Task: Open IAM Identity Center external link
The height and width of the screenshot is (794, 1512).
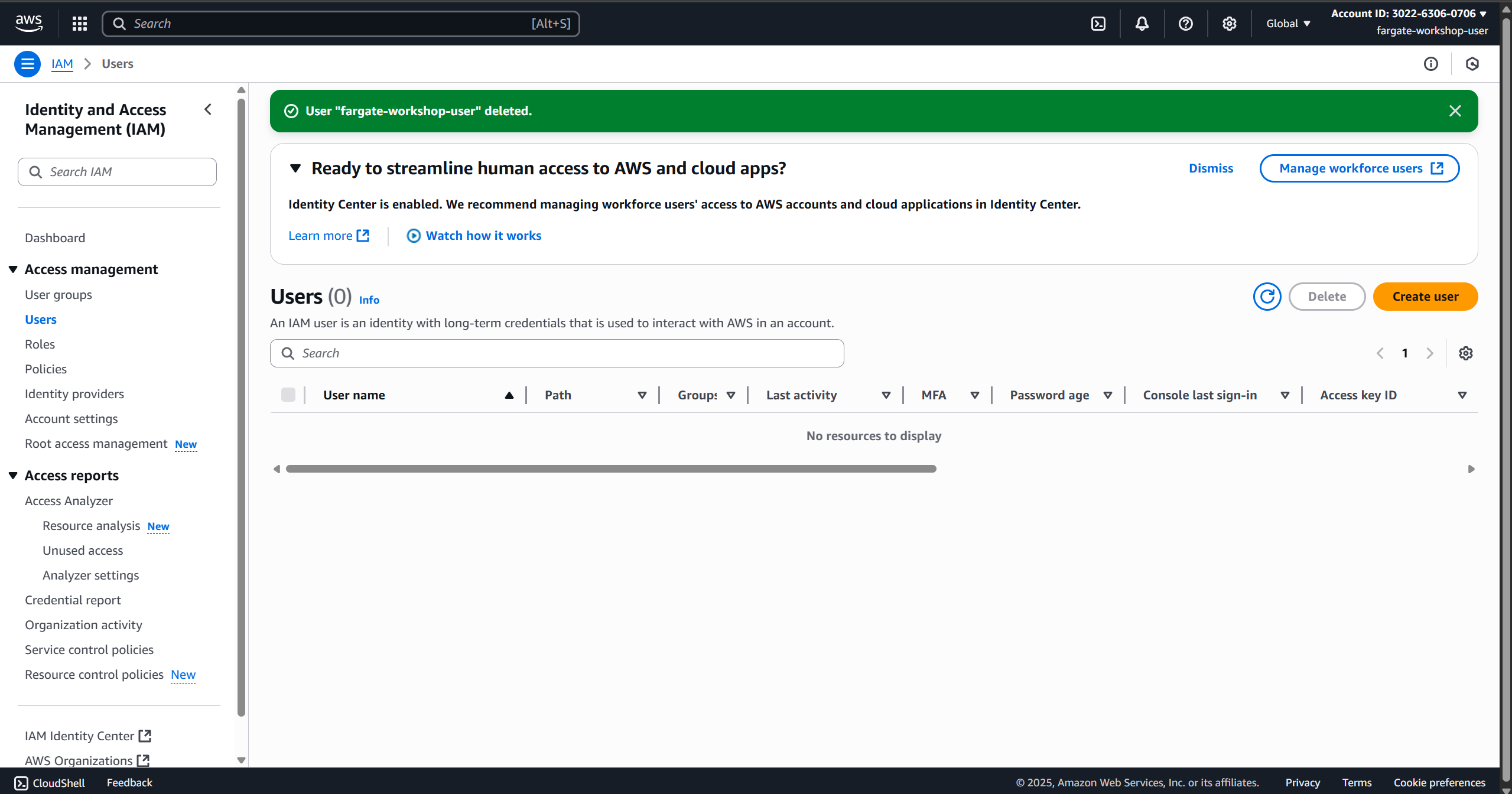Action: point(88,736)
